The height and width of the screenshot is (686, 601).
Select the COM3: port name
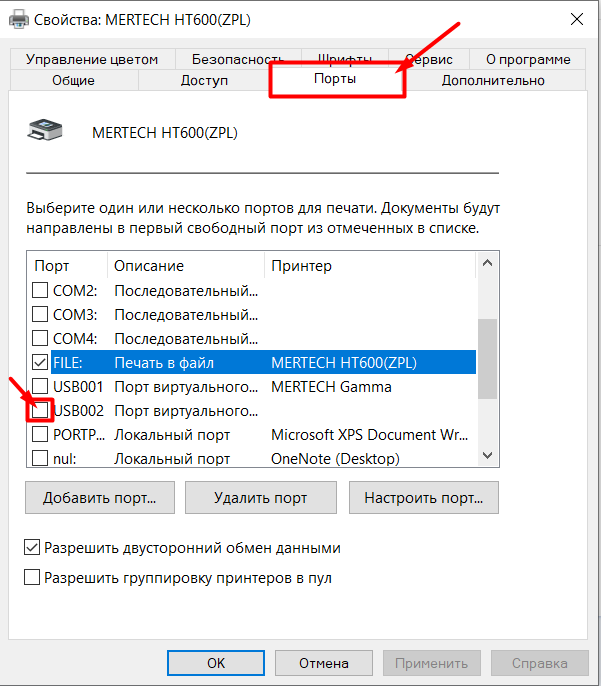(75, 315)
